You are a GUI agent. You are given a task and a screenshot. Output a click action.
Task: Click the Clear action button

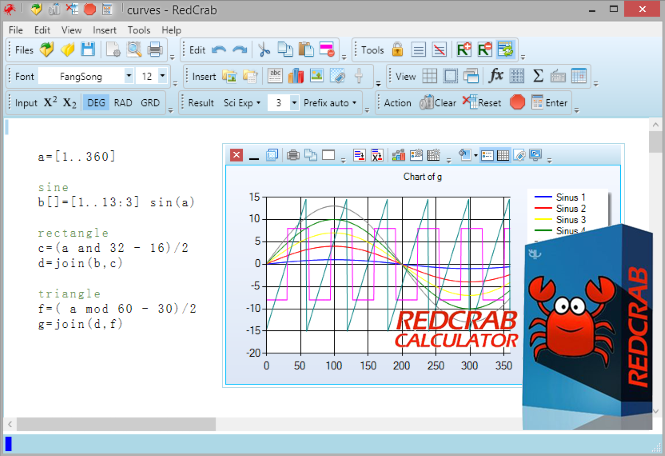click(437, 102)
